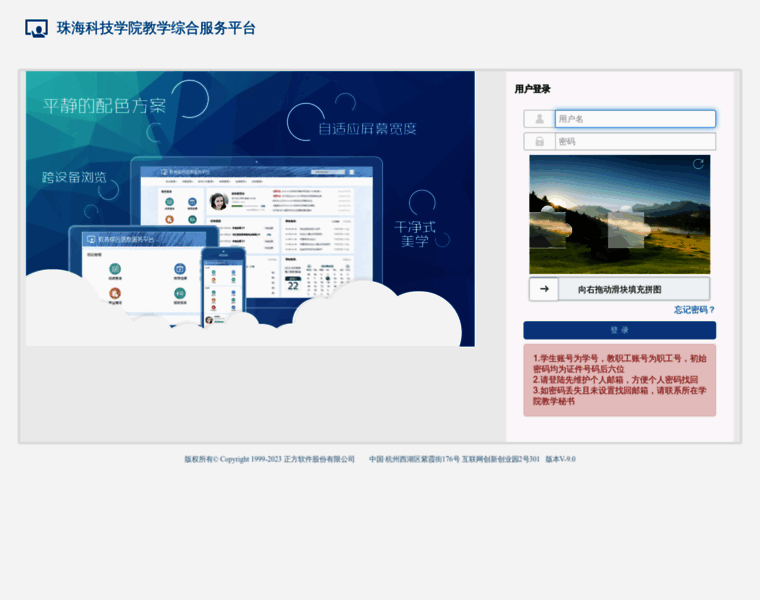Click the captcha puzzle landscape image
Image resolution: width=760 pixels, height=600 pixels.
[619, 215]
